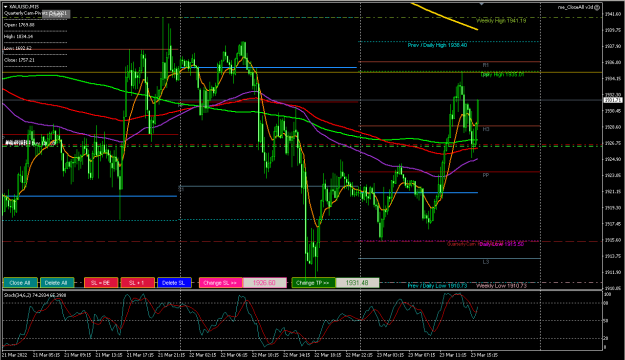This screenshot has height=360, width=625.
Task: Select the Weekly Low 1910.73 label
Action: pos(501,285)
